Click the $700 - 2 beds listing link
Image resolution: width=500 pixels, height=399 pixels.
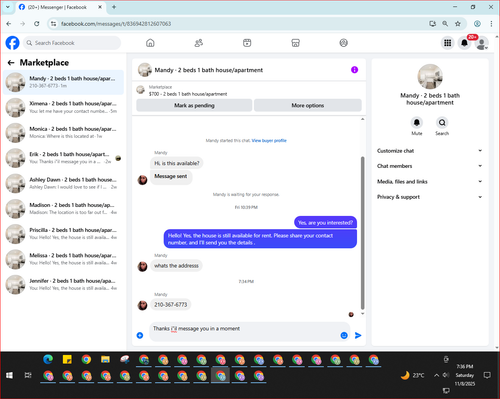coord(188,94)
